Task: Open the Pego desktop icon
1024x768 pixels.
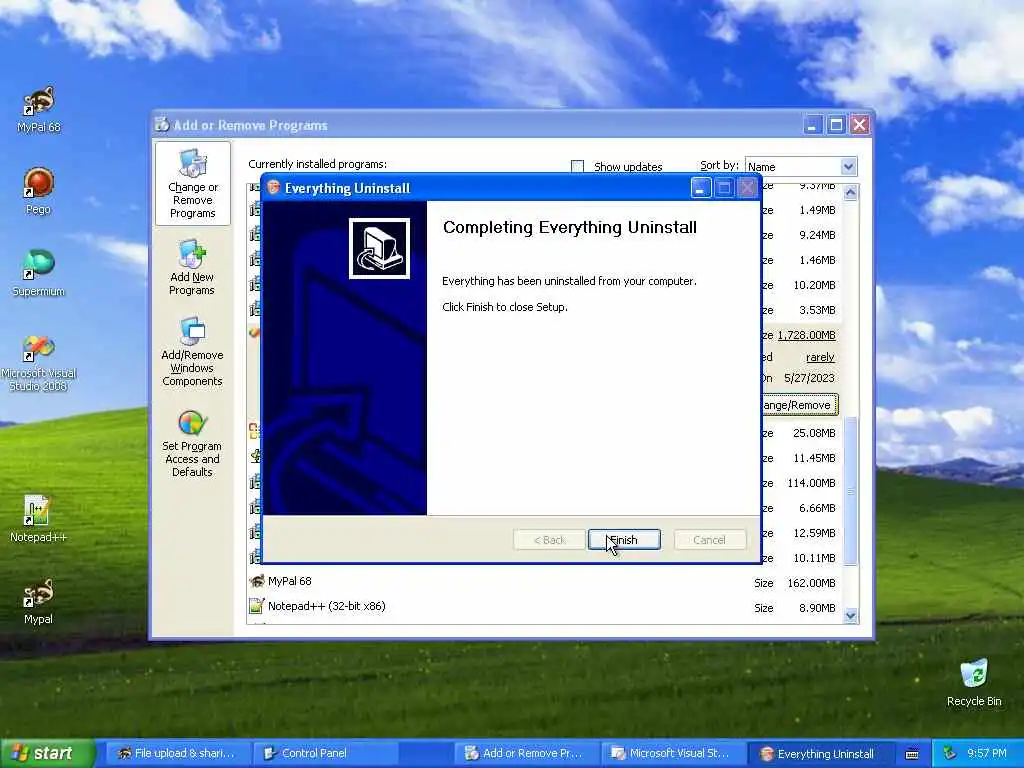Action: (x=39, y=191)
